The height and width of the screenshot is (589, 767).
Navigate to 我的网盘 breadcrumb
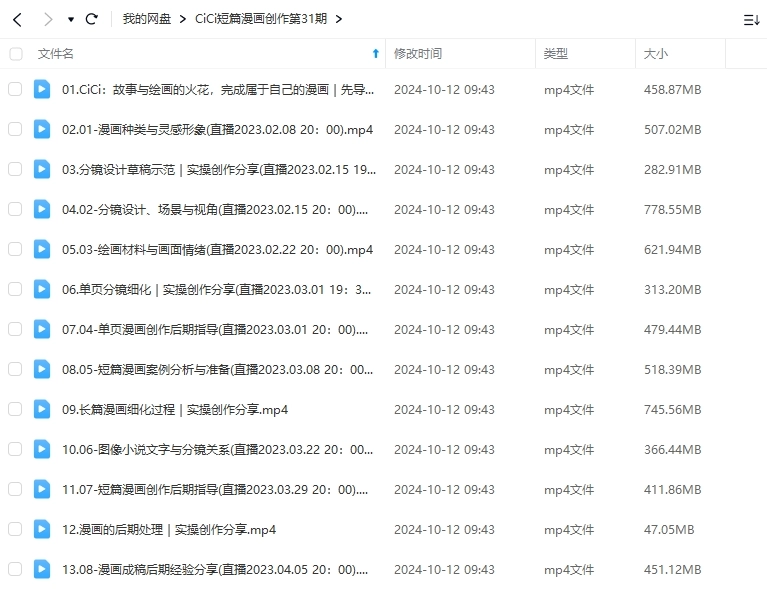pos(146,19)
